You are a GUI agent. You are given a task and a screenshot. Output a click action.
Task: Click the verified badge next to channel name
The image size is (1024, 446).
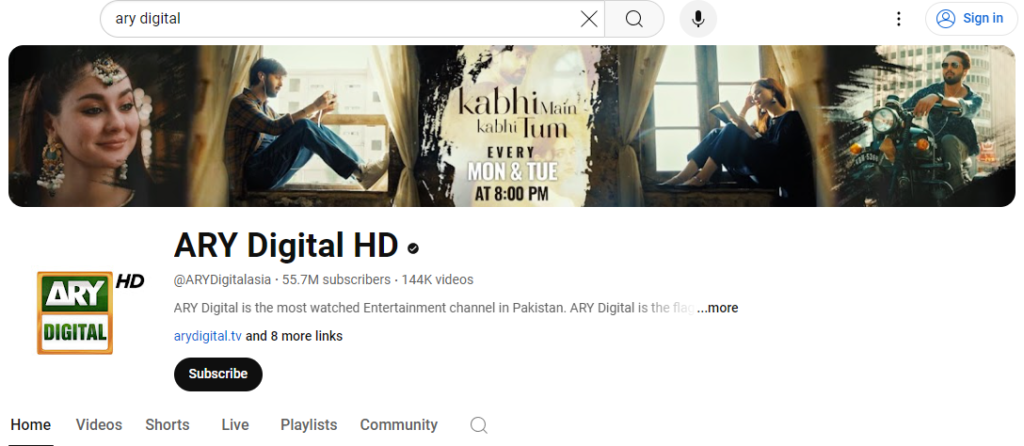[x=413, y=248]
